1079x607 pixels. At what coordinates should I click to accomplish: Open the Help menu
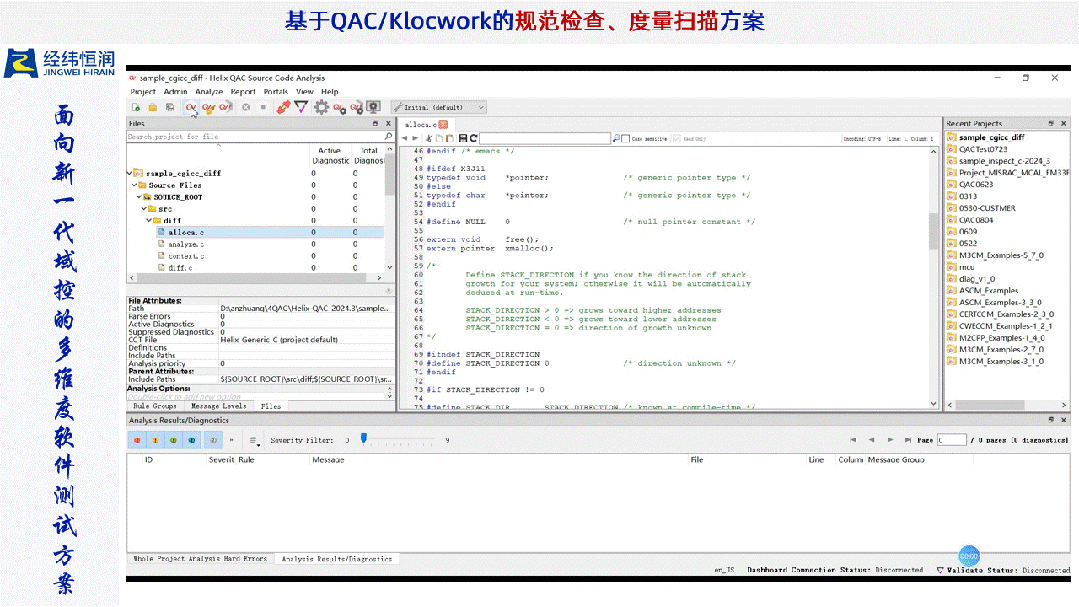(x=330, y=92)
